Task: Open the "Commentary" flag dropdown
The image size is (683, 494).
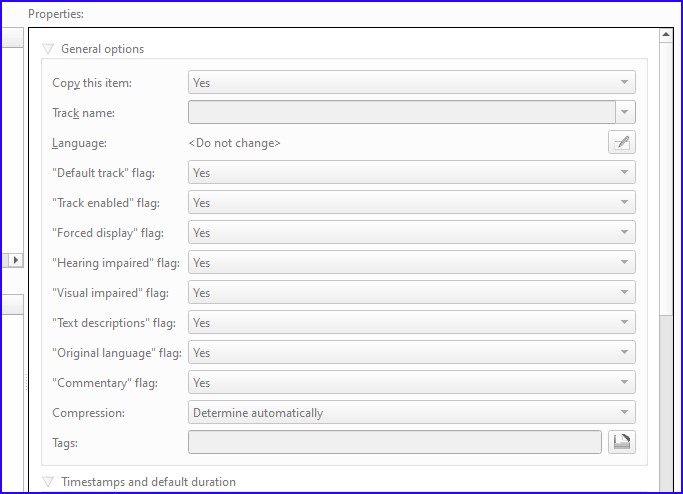Action: 411,383
